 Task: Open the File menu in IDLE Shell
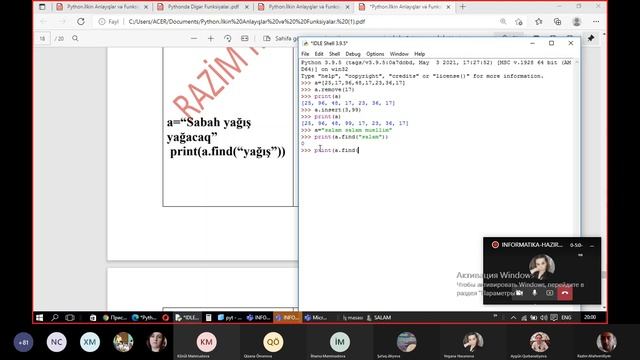tap(305, 54)
